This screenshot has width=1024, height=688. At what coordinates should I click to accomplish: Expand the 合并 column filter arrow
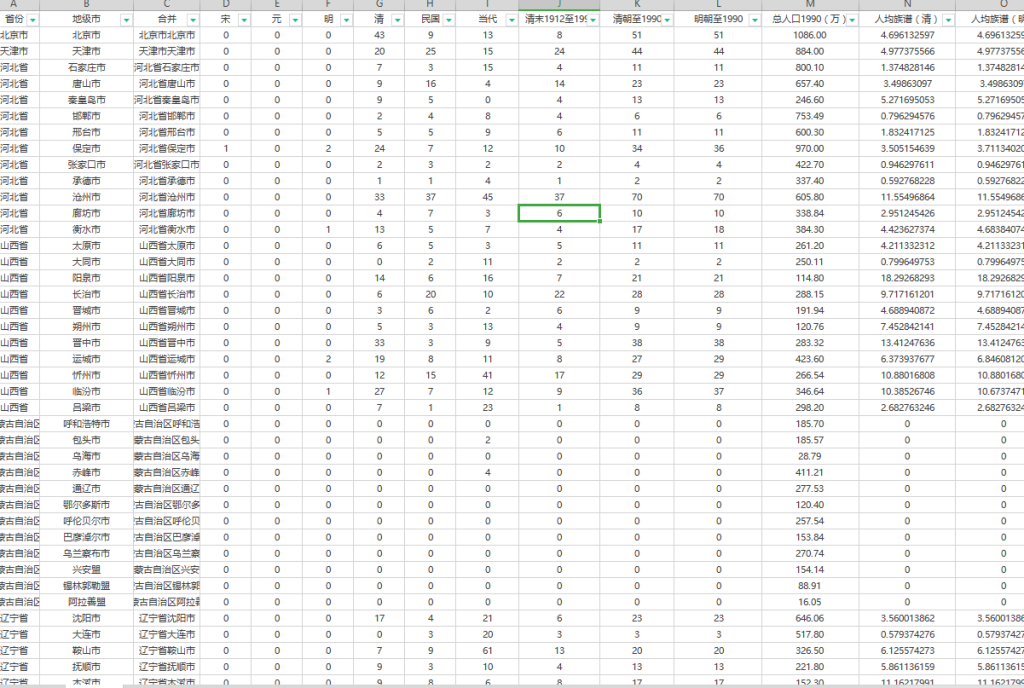[x=191, y=20]
